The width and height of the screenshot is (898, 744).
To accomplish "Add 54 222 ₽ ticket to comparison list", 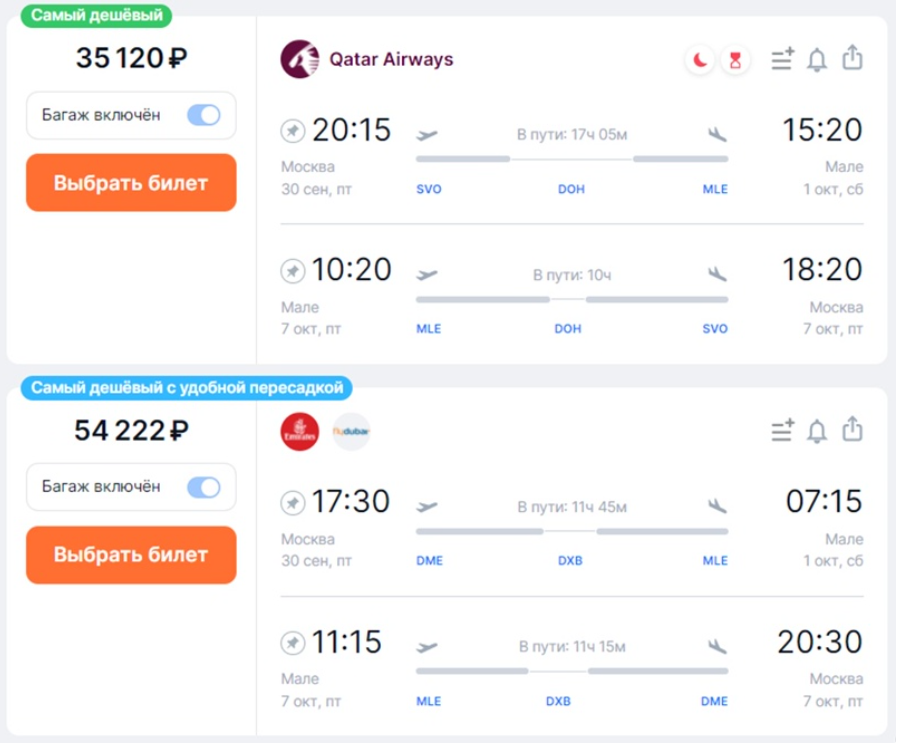I will tap(782, 430).
